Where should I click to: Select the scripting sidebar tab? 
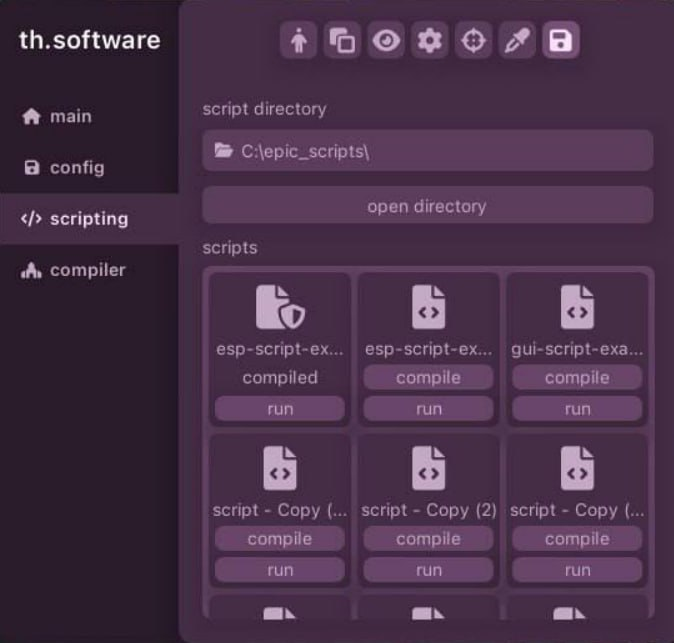coord(88,219)
